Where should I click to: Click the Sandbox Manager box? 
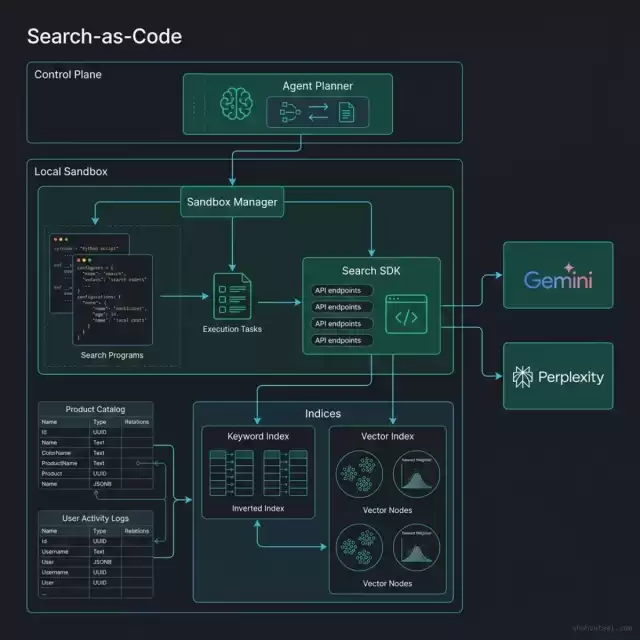[232, 202]
